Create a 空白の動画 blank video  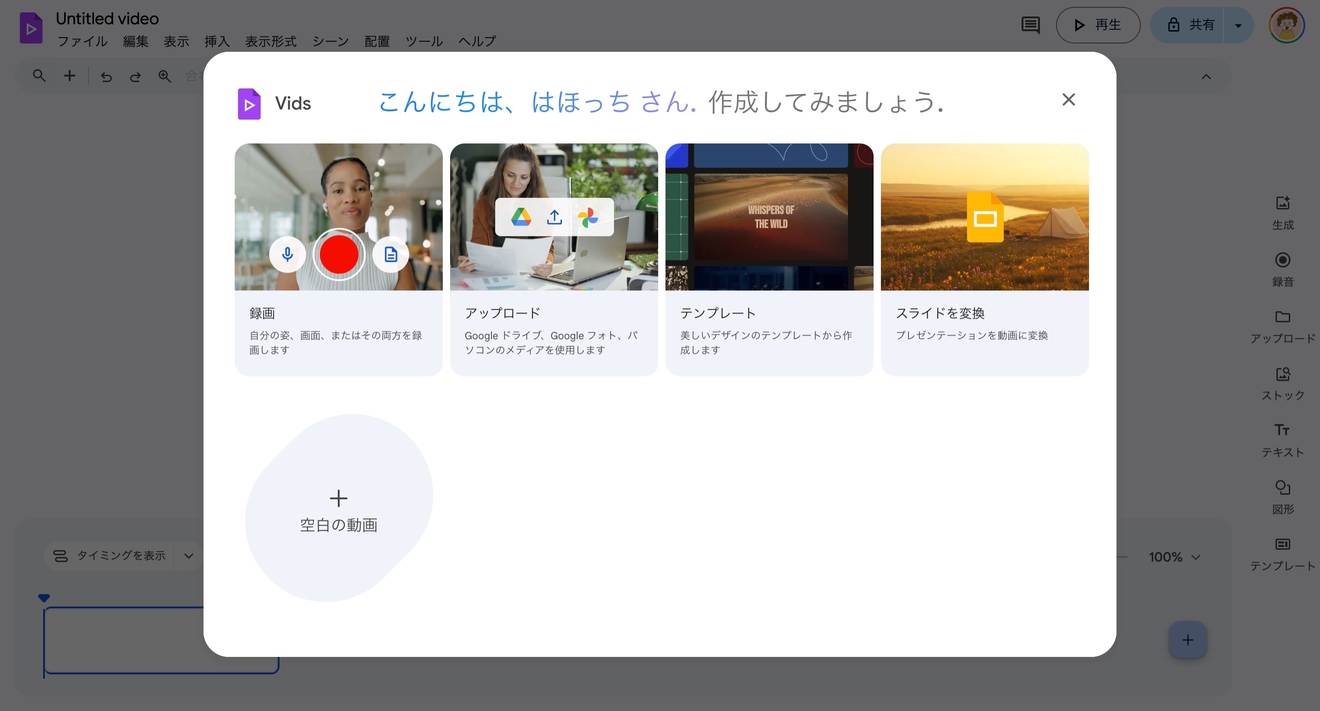point(339,508)
